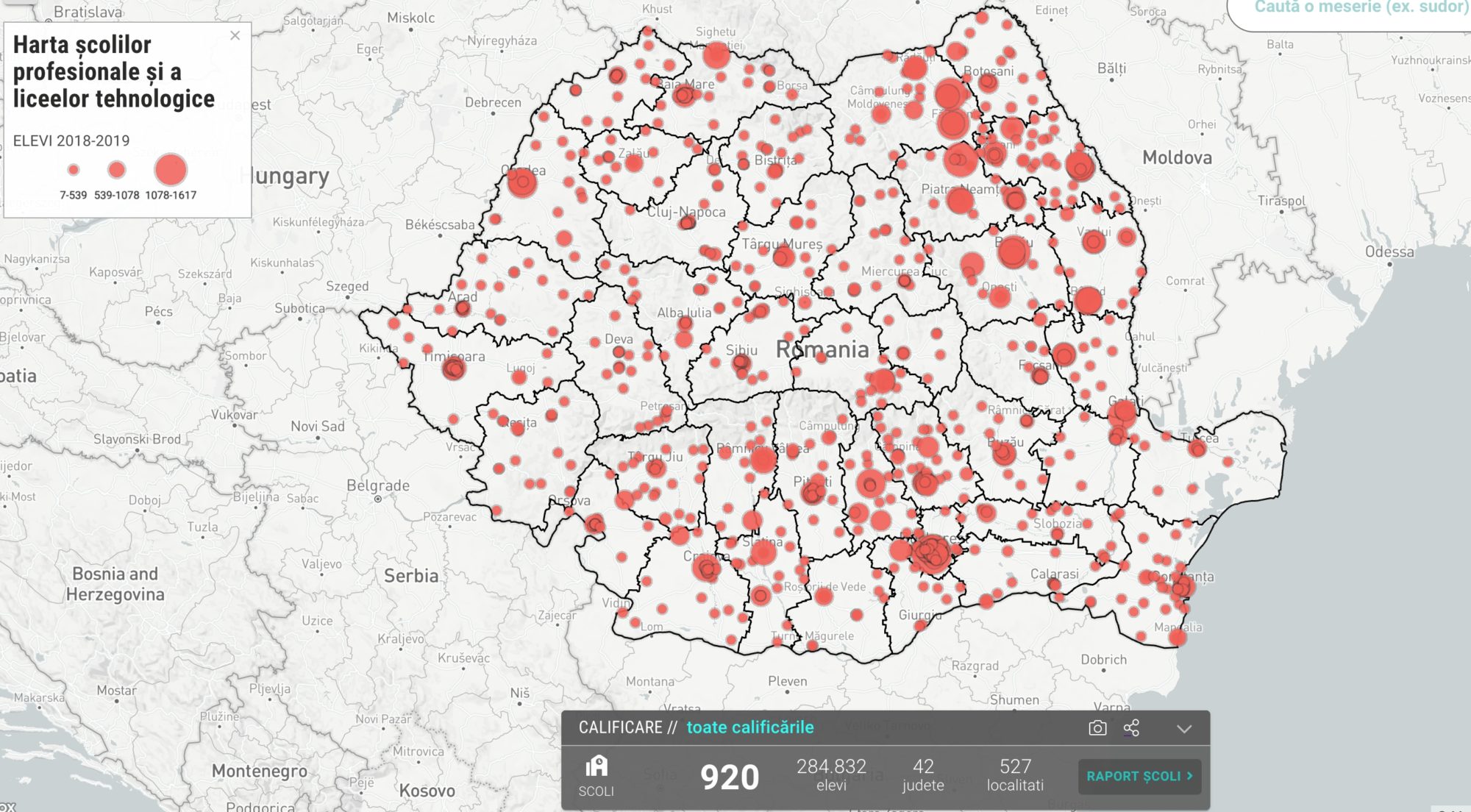Click the large school cluster at București

pos(933,553)
